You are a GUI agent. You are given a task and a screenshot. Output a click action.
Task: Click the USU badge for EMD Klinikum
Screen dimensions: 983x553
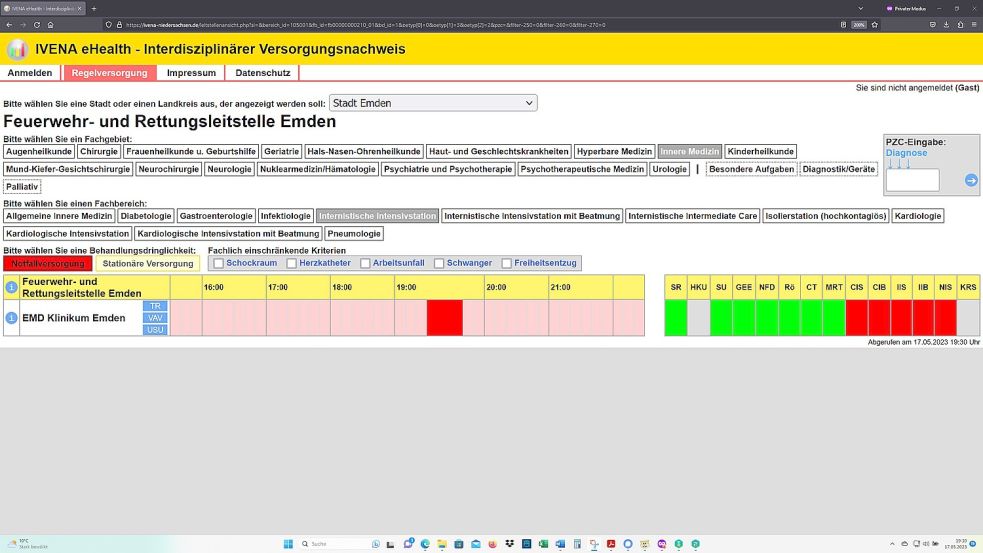coord(155,330)
